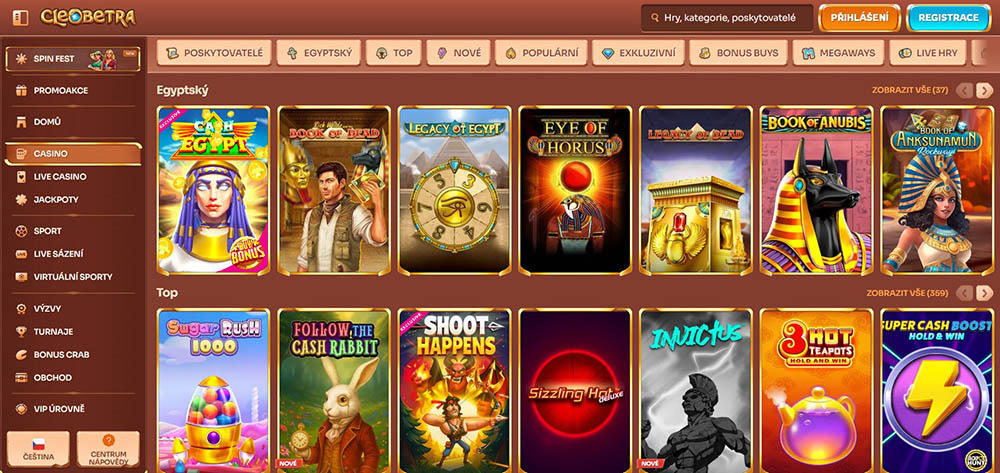The image size is (1000, 473).
Task: Click Zobrazit vše (37) link
Action: click(x=910, y=91)
